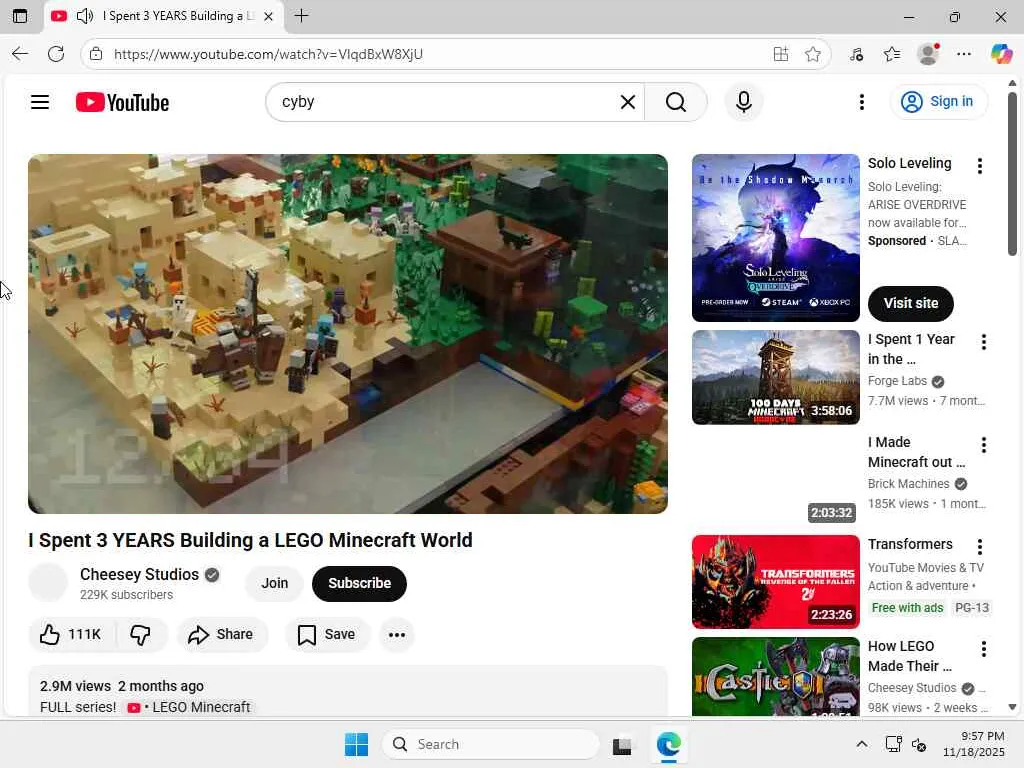
Task: Clear the search box text with X
Action: (x=628, y=102)
